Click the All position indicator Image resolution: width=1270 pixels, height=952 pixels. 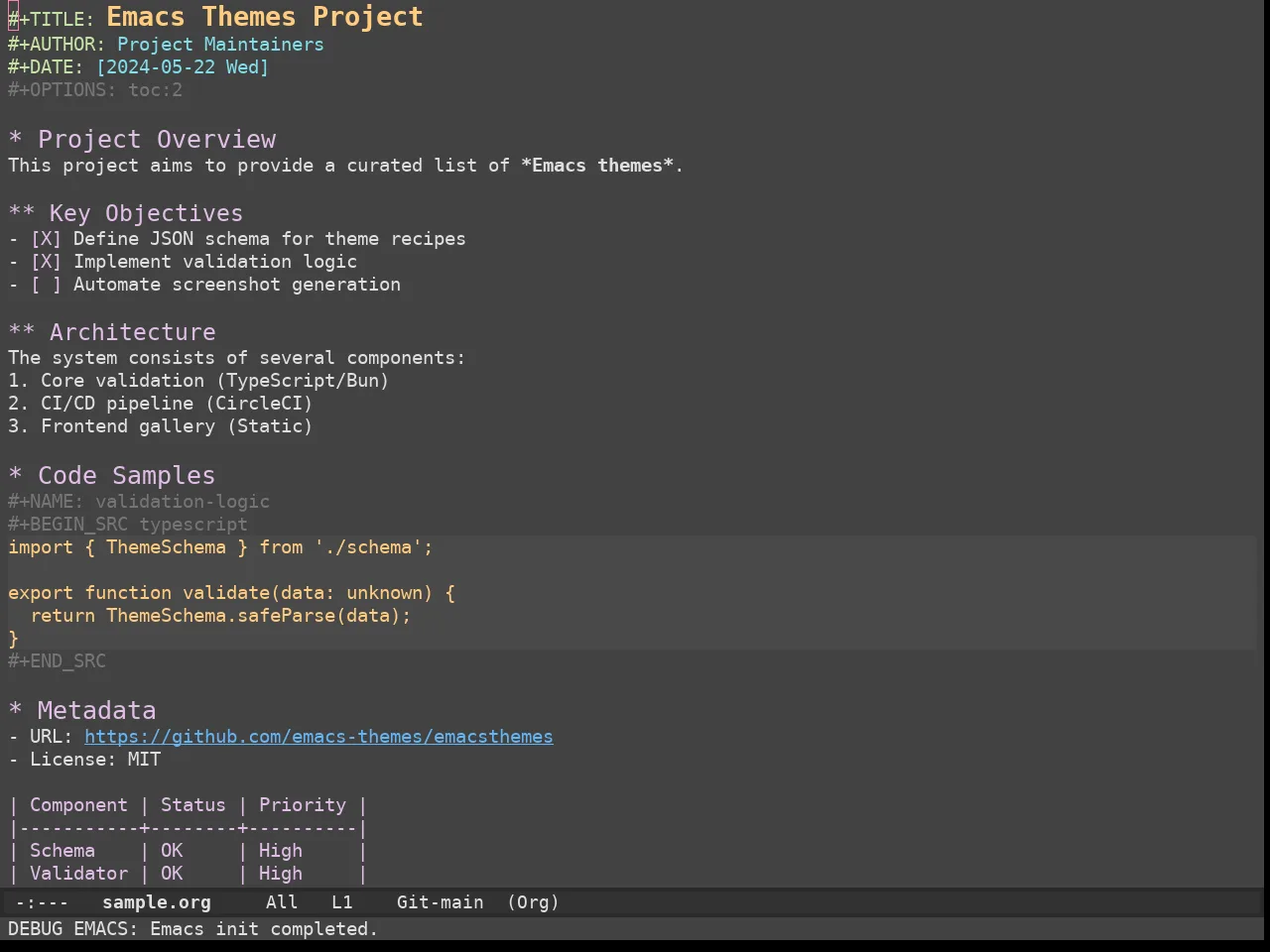[x=282, y=902]
